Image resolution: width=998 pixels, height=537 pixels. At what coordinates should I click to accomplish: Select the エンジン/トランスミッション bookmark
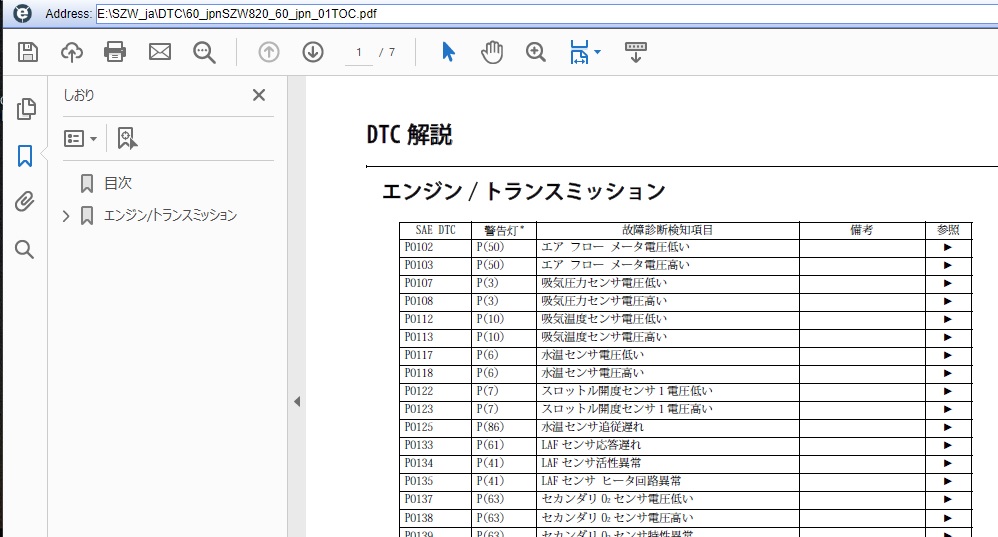pyautogui.click(x=170, y=215)
